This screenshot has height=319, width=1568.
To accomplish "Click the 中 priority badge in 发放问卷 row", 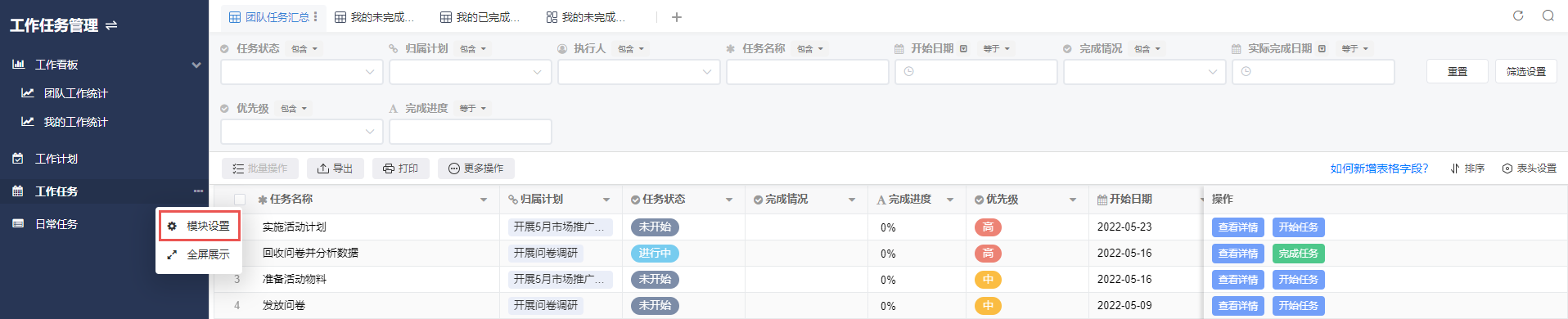I will click(x=988, y=306).
